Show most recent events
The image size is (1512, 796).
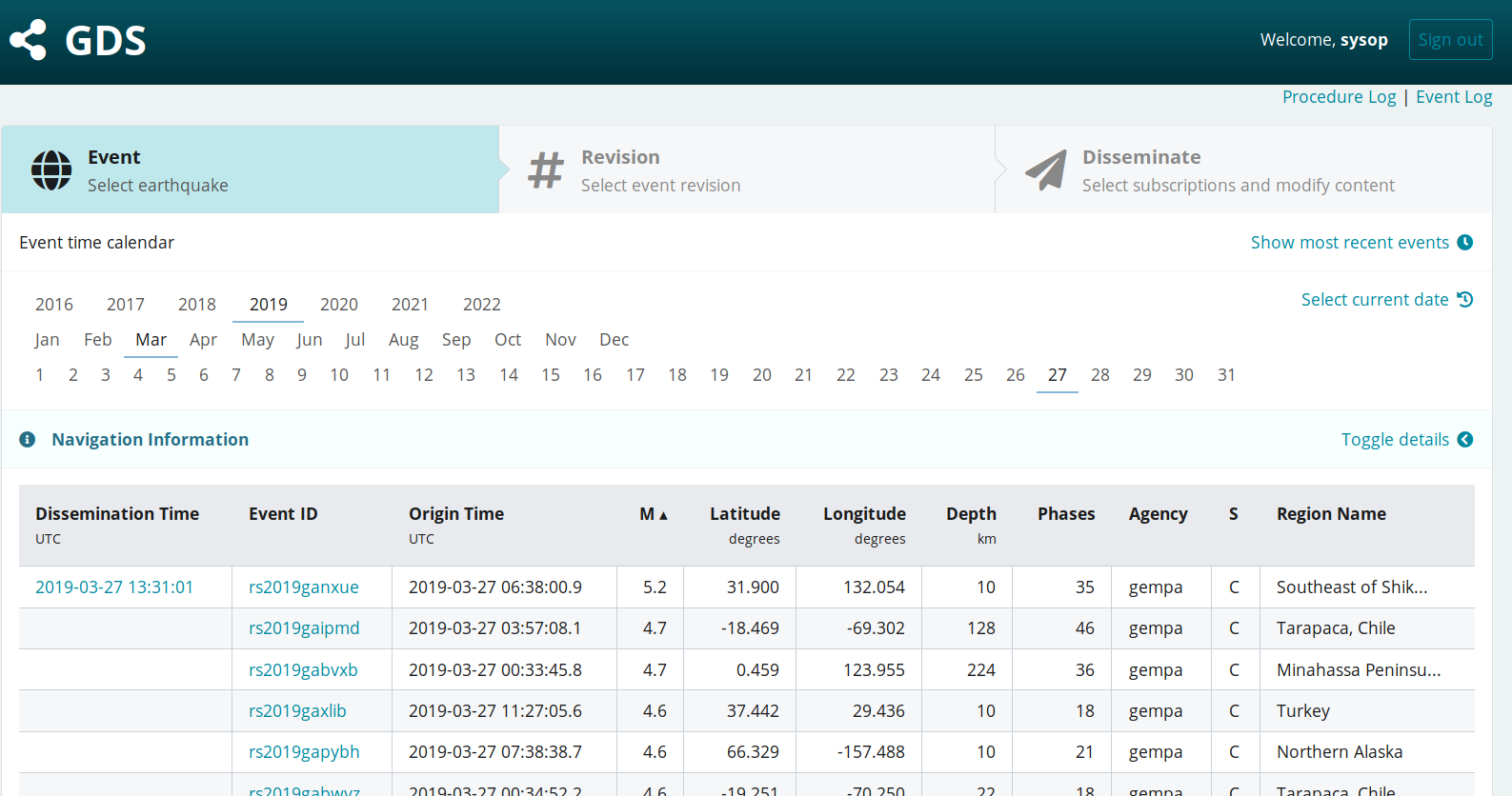[x=1349, y=243]
